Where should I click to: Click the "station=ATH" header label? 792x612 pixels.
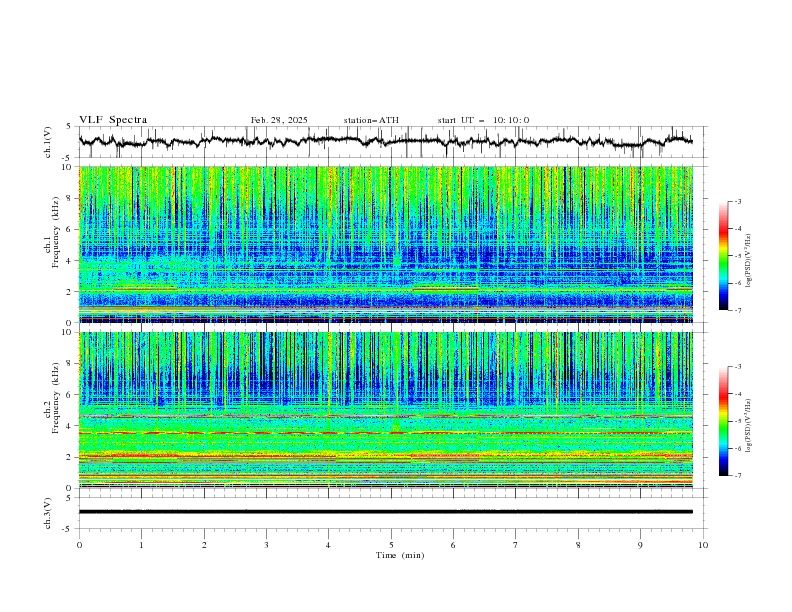[371, 120]
